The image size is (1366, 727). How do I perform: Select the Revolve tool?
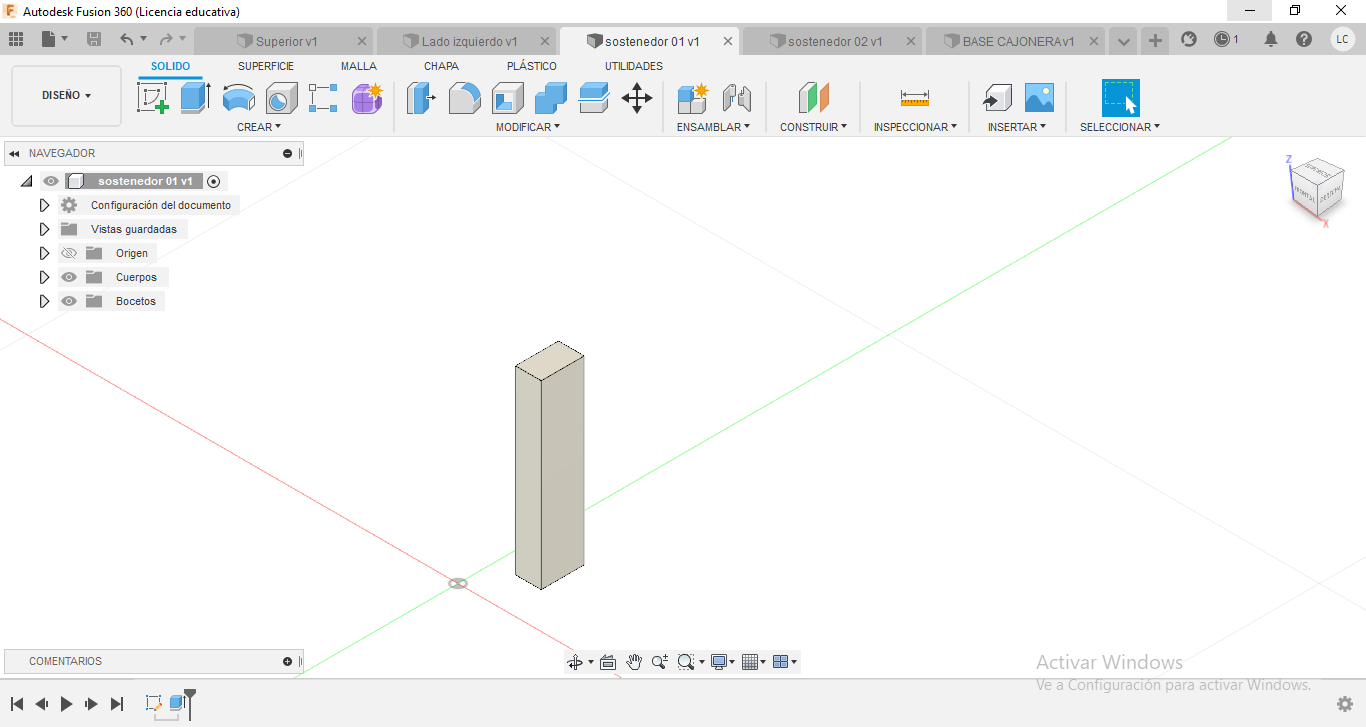pyautogui.click(x=238, y=98)
